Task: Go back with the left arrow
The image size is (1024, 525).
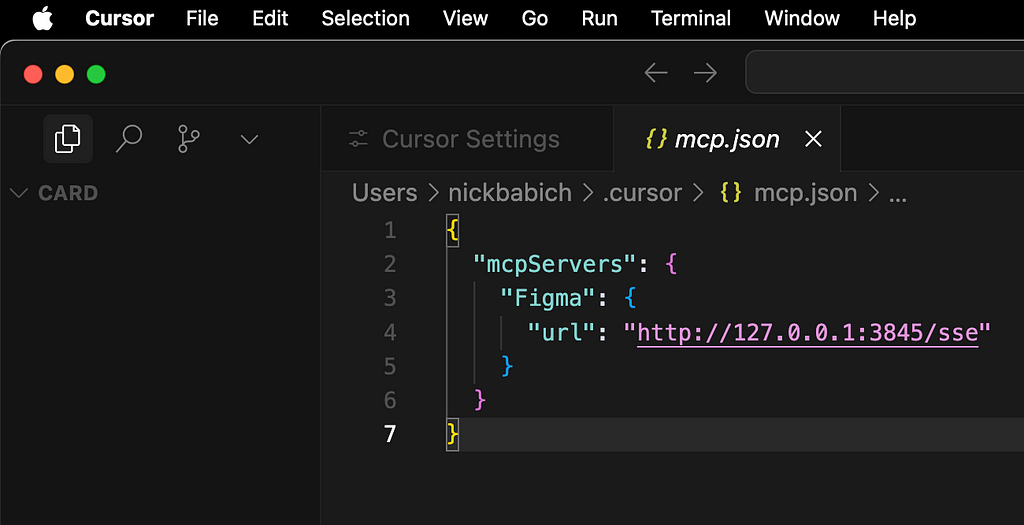Action: pyautogui.click(x=656, y=72)
